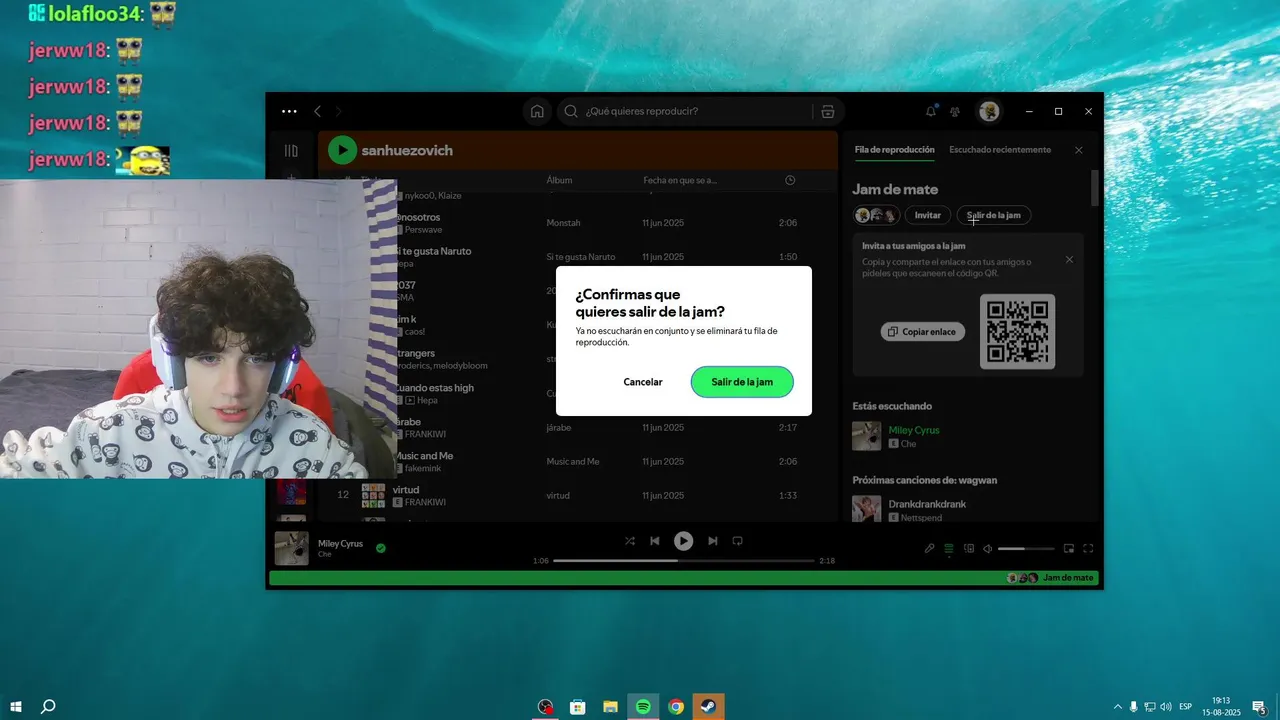Play the sanhuezovich playlist
This screenshot has height=720, width=1280.
pos(342,150)
